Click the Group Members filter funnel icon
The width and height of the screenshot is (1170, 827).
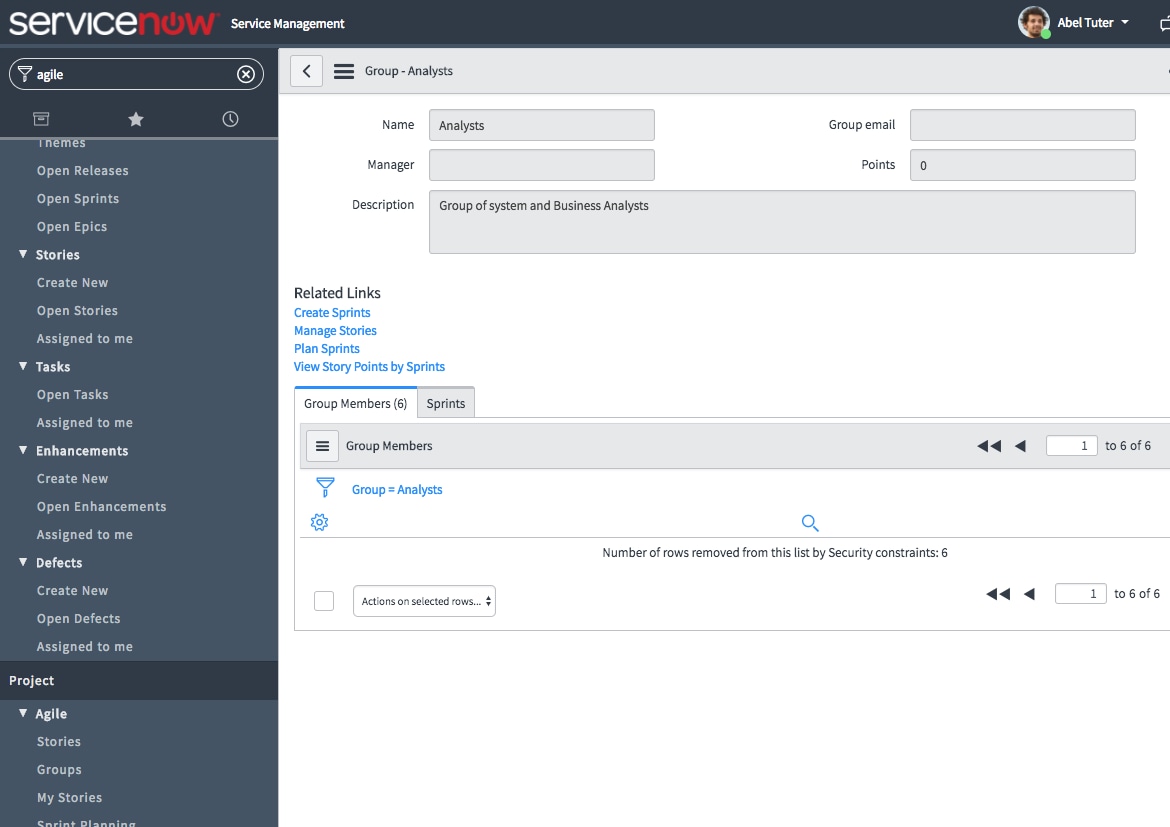(325, 488)
